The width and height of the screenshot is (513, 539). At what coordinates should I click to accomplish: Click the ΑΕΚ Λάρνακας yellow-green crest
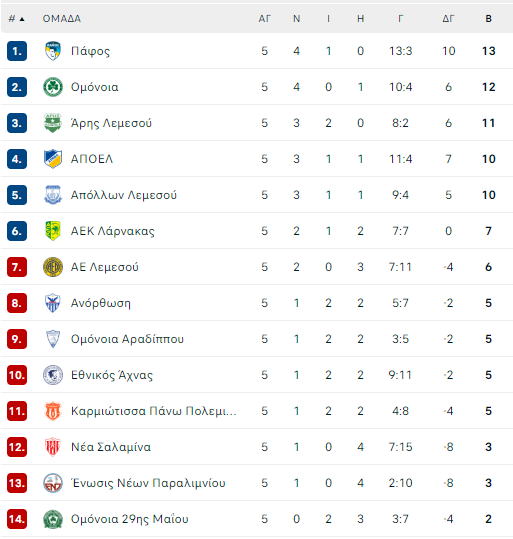click(53, 231)
